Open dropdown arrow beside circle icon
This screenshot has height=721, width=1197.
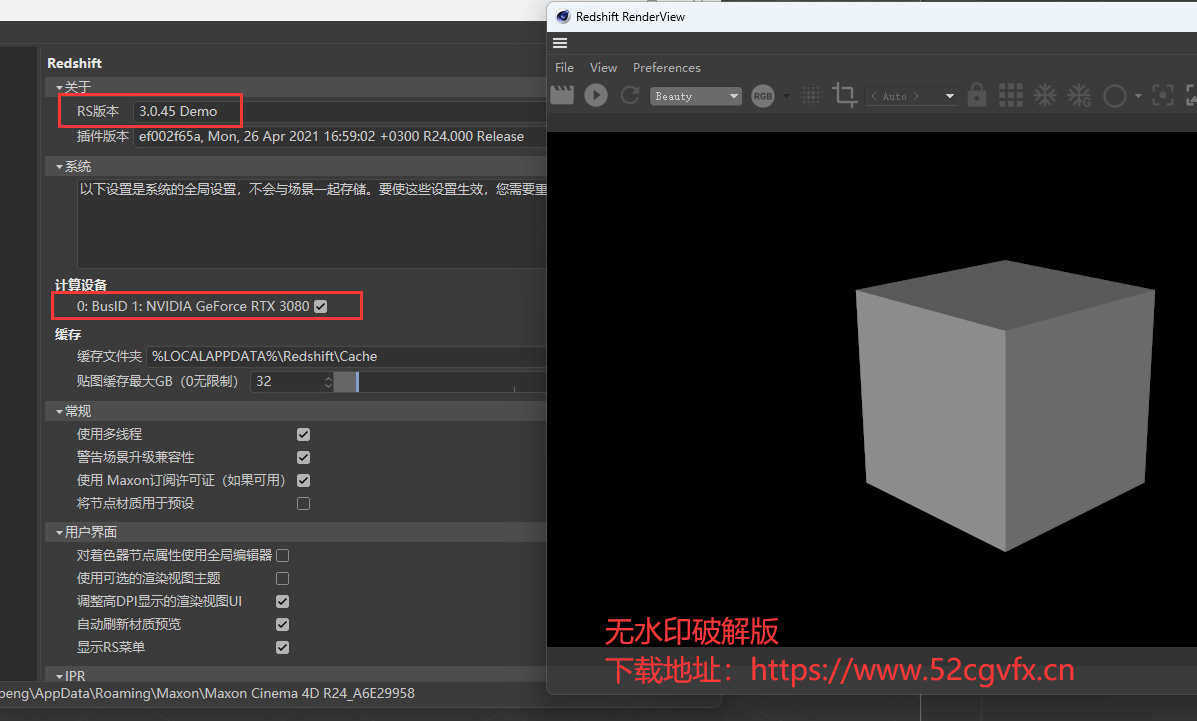(1138, 96)
